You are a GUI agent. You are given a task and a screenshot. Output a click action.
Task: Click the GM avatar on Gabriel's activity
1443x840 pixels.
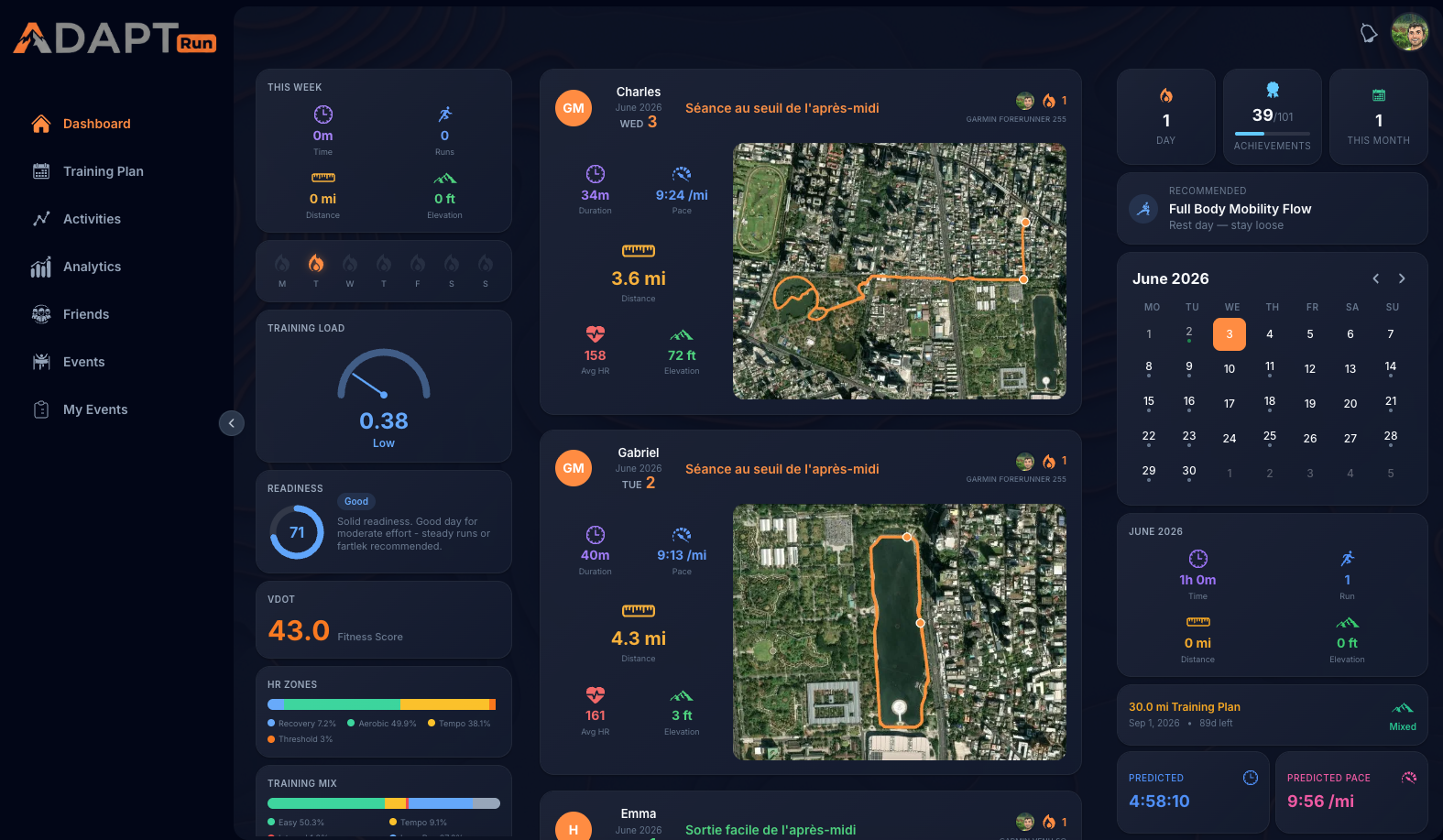(574, 468)
